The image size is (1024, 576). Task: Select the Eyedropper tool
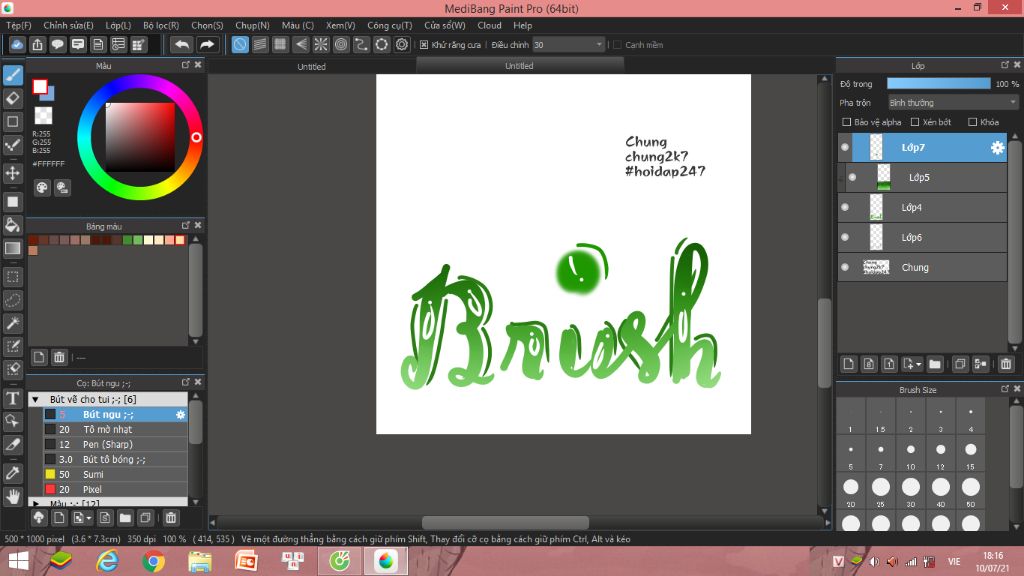[12, 473]
